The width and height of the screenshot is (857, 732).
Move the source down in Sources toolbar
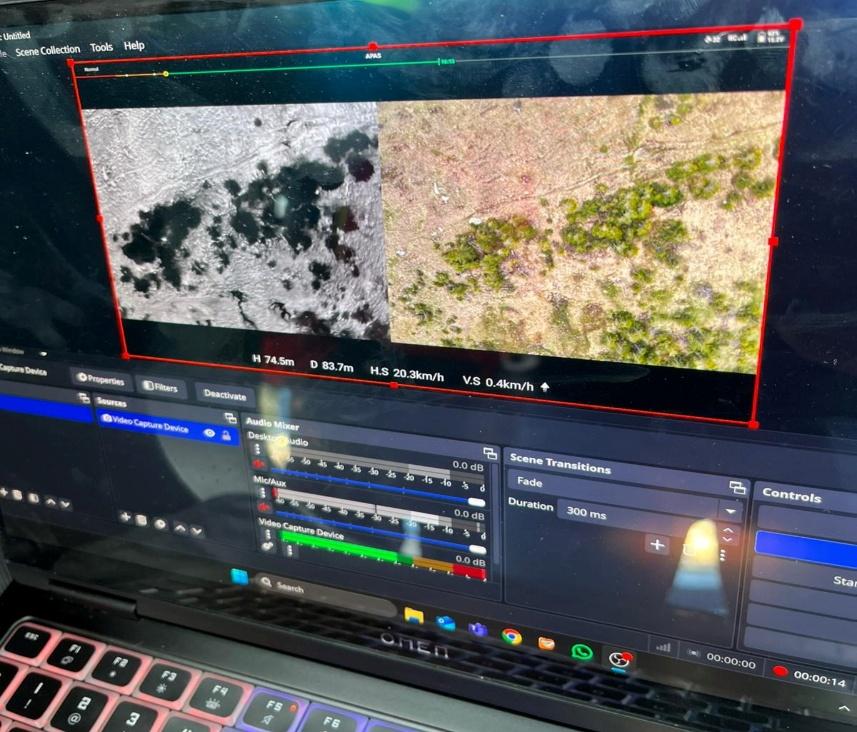[x=196, y=531]
